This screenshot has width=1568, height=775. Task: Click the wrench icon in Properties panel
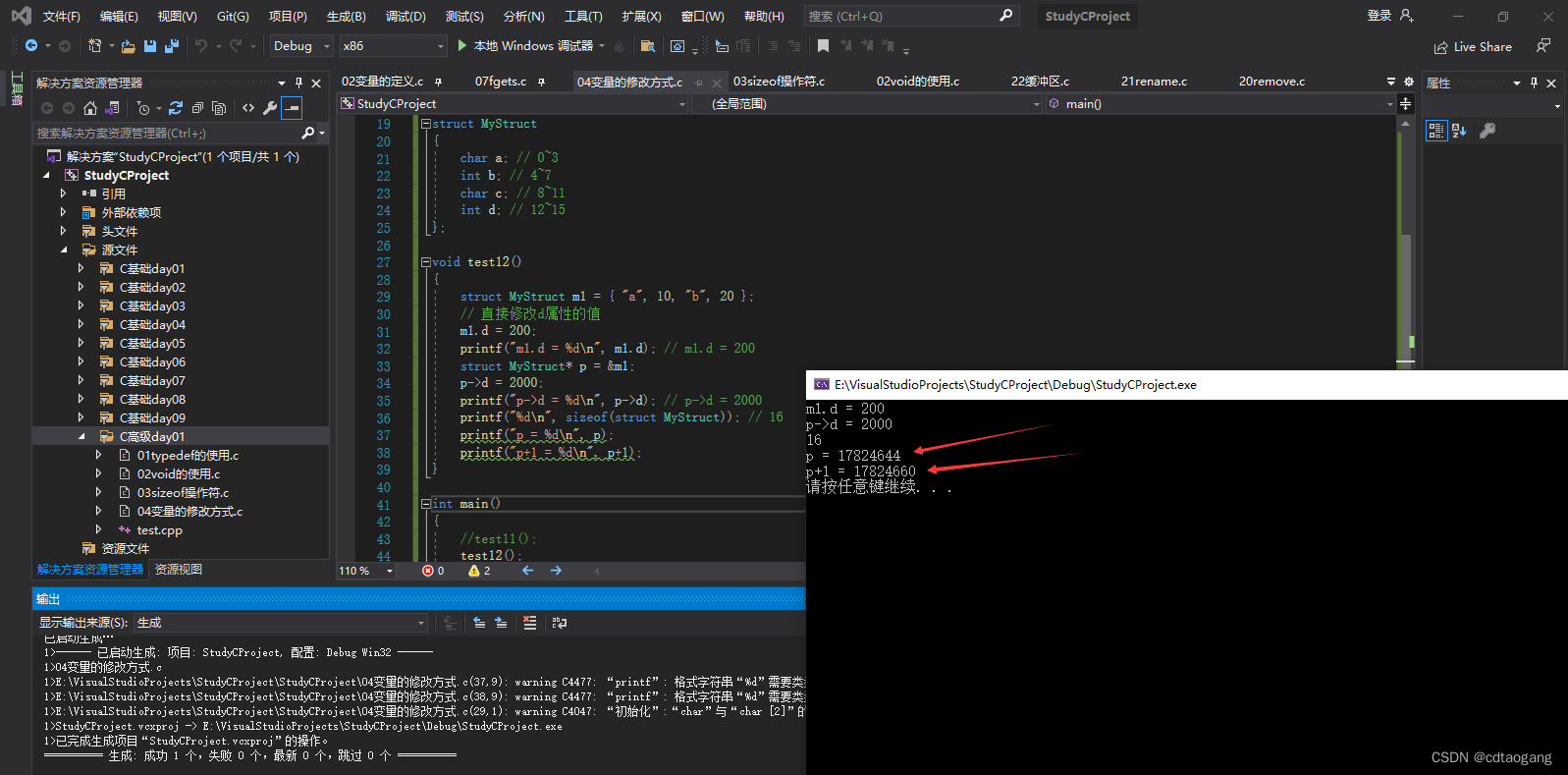click(x=1487, y=131)
